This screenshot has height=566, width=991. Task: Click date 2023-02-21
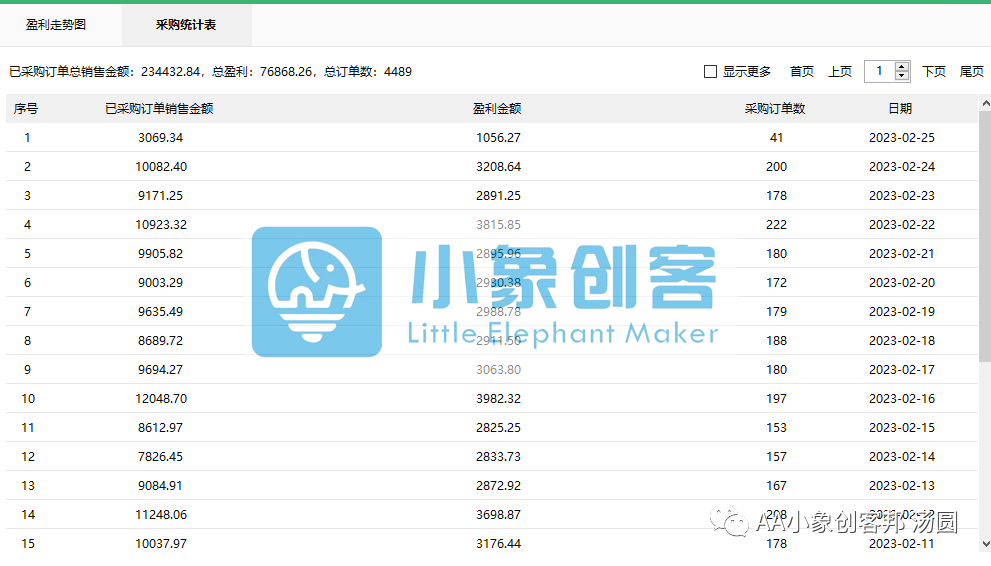click(x=901, y=254)
